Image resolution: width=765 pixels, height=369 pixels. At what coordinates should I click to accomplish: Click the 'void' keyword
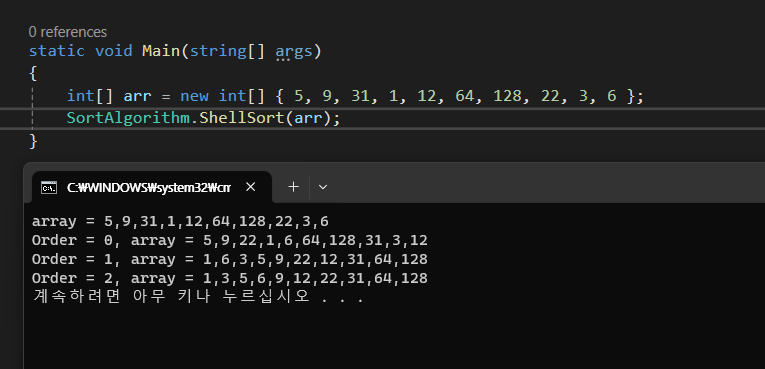114,51
